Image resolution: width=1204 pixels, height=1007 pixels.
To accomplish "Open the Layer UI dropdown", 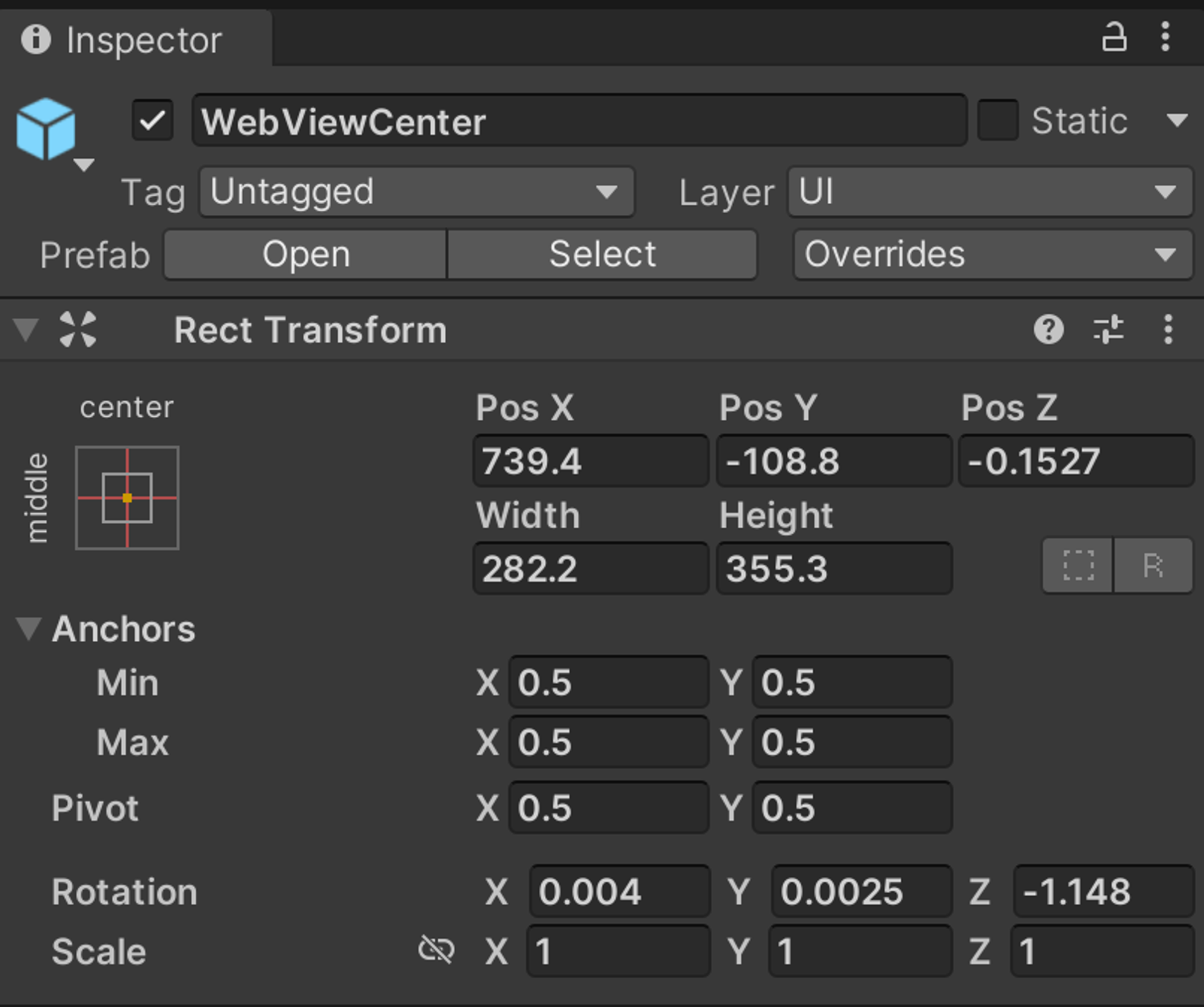I will (990, 192).
